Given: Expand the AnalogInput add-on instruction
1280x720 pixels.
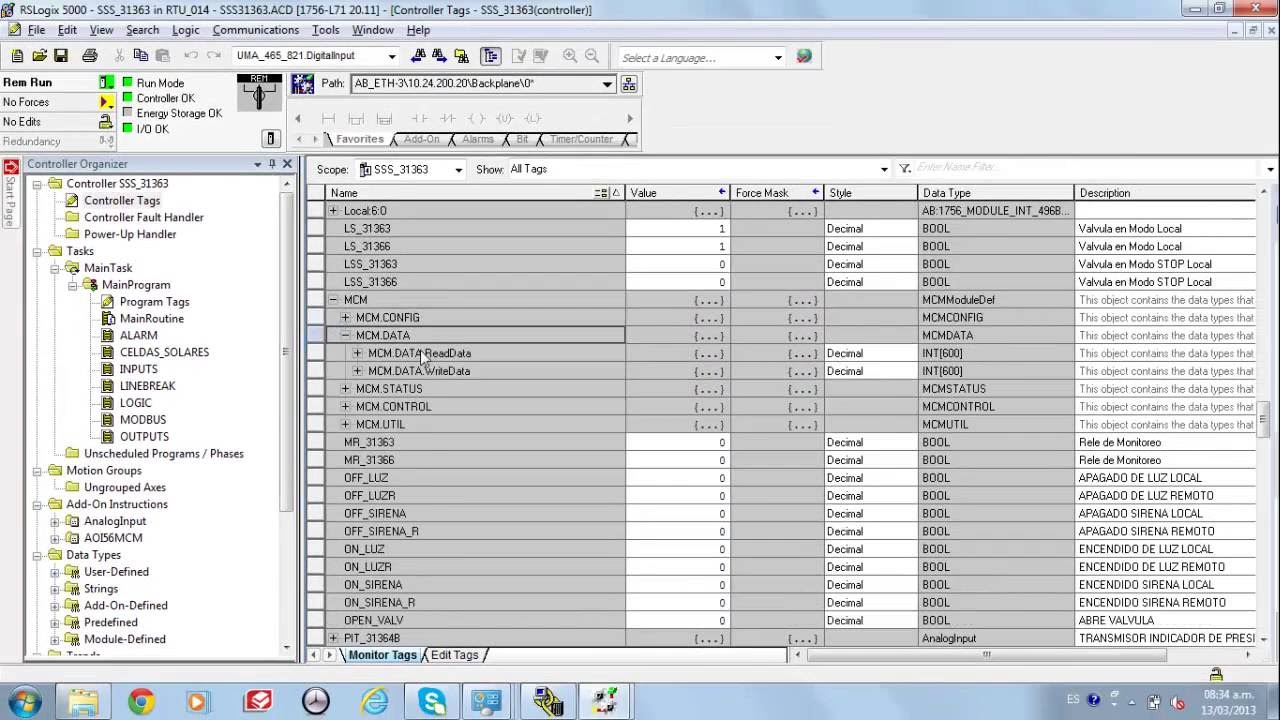Looking at the screenshot, I should tap(56, 521).
